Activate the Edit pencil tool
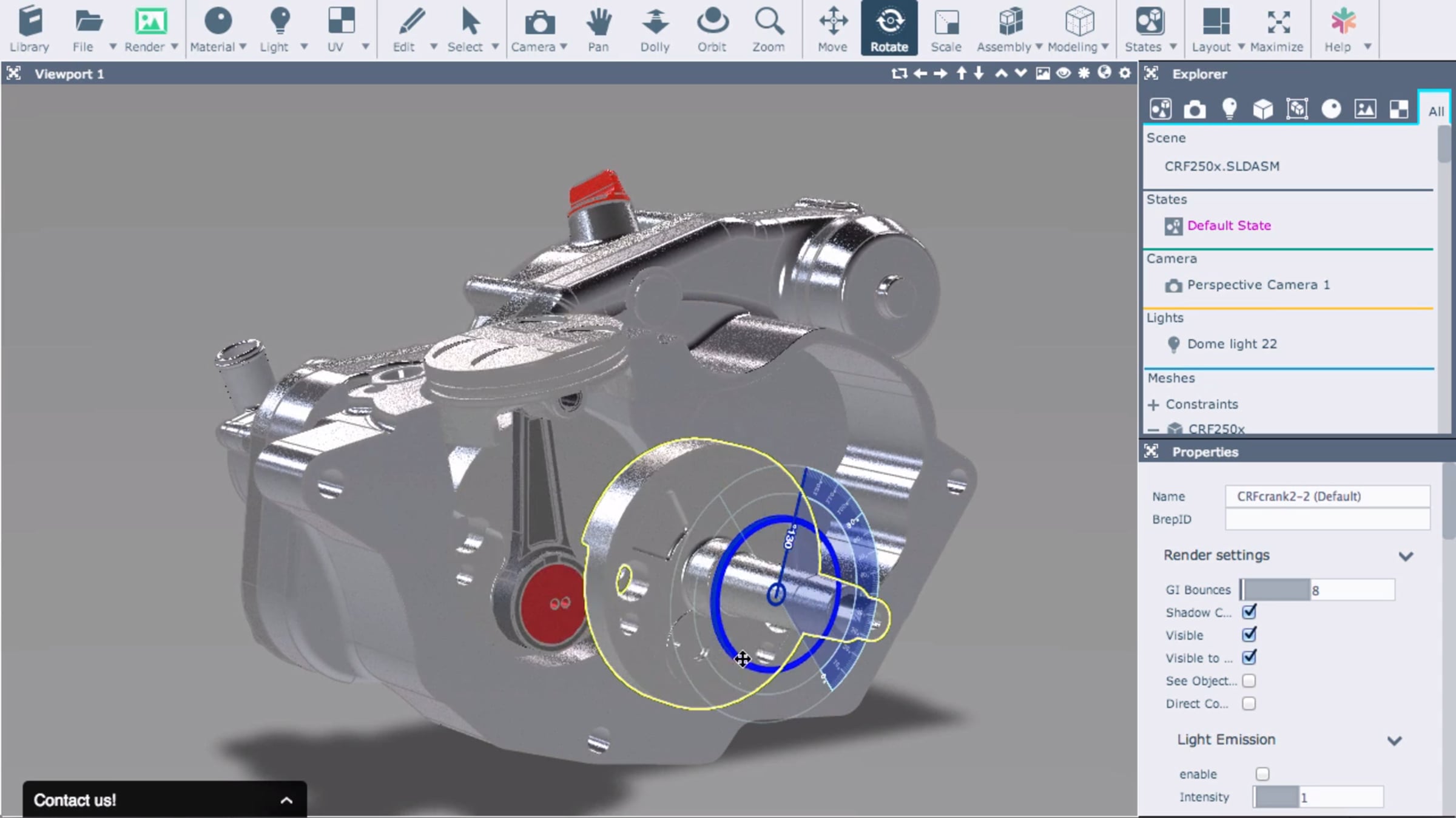 (410, 29)
